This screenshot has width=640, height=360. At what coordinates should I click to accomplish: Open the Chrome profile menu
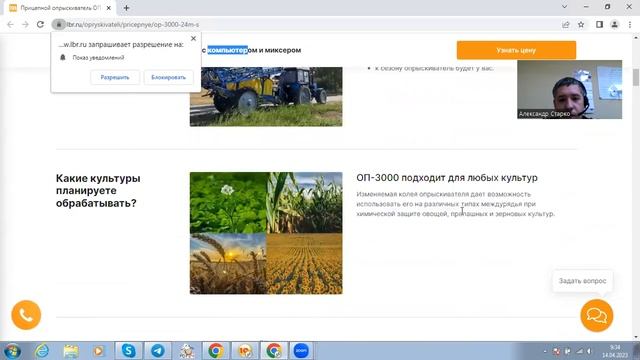pyautogui.click(x=614, y=24)
